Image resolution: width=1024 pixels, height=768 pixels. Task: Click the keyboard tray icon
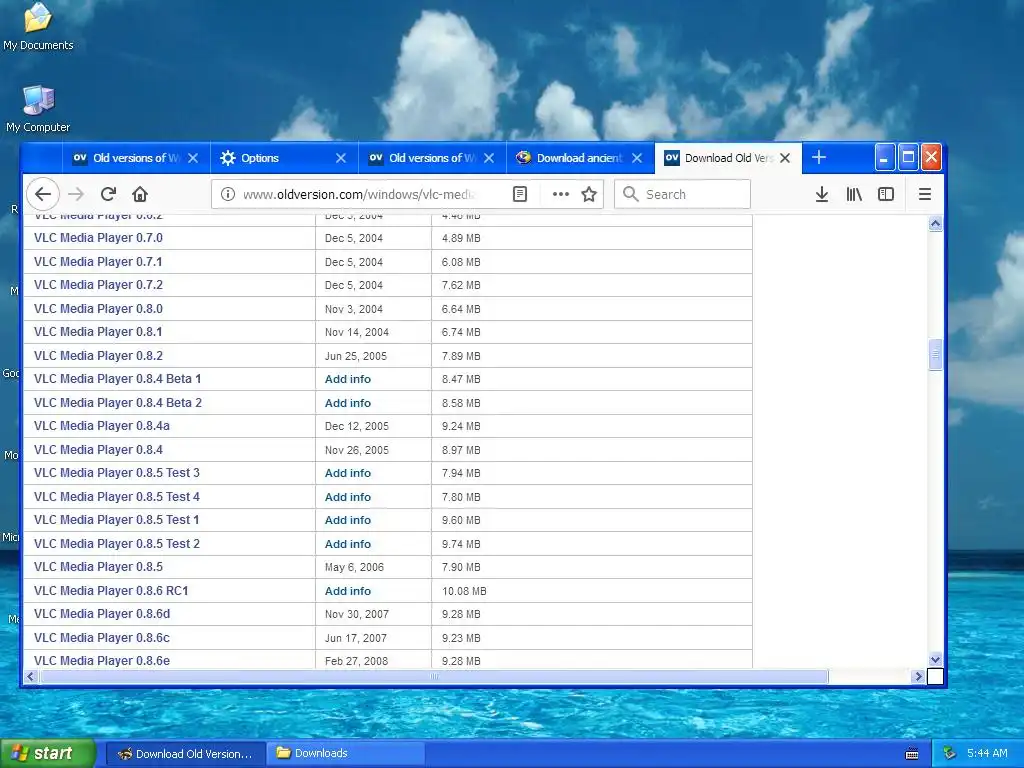click(x=912, y=754)
